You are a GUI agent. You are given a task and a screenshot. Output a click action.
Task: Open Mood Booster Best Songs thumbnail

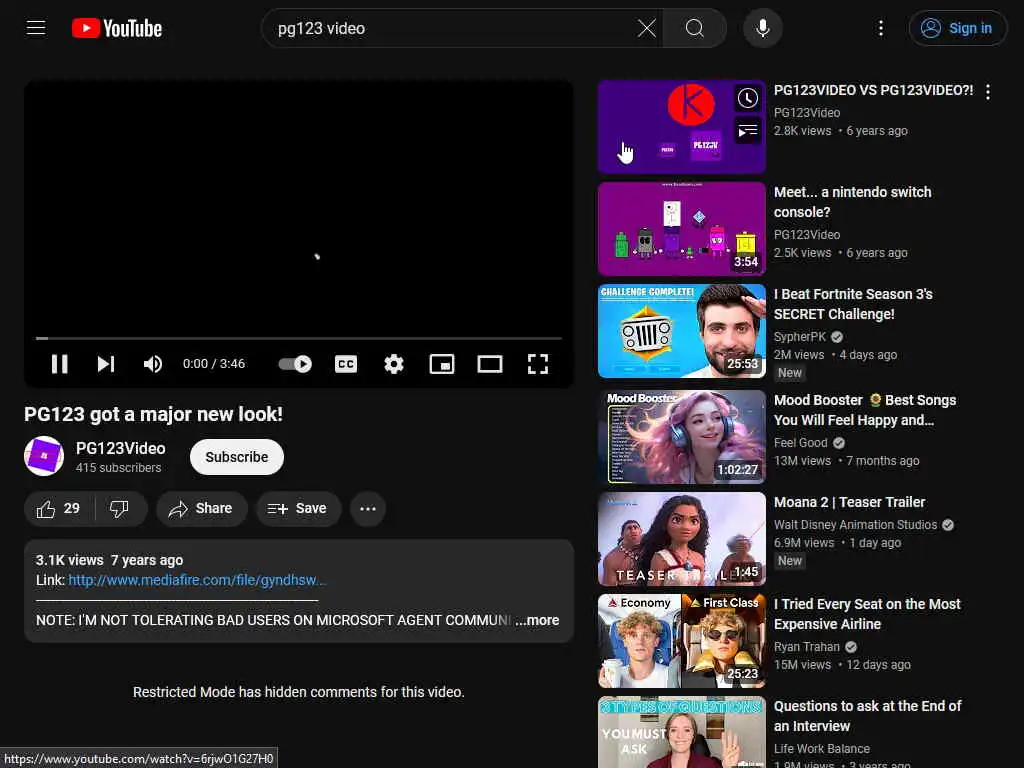point(682,436)
